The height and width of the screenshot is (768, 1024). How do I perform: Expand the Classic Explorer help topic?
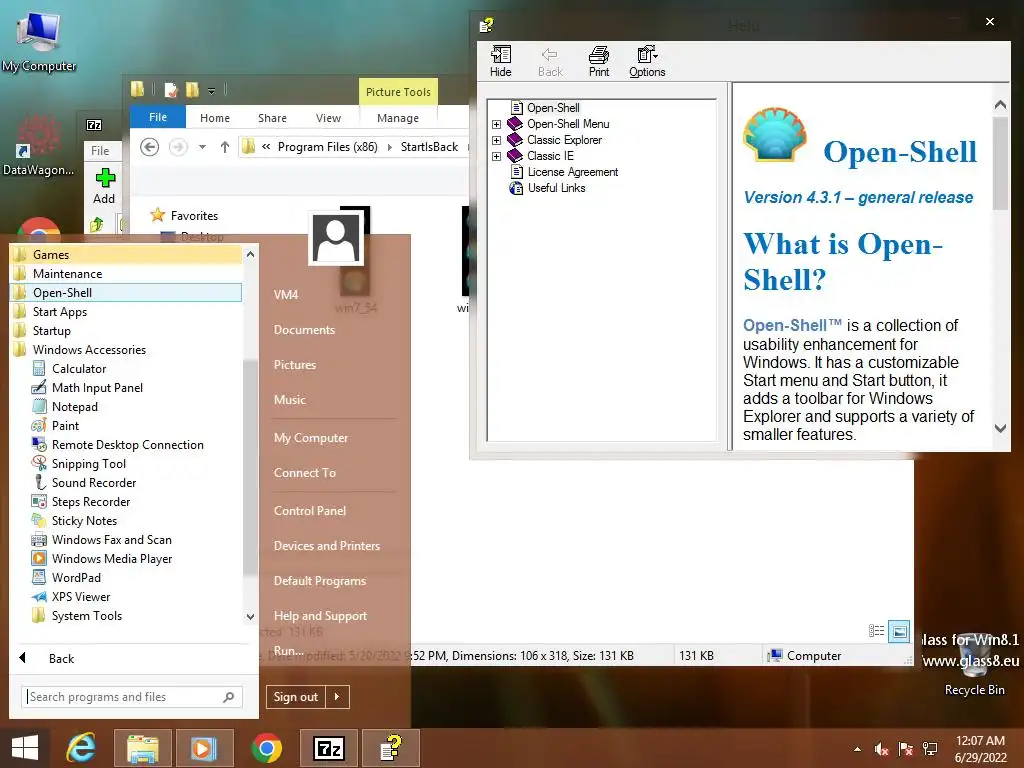[496, 140]
